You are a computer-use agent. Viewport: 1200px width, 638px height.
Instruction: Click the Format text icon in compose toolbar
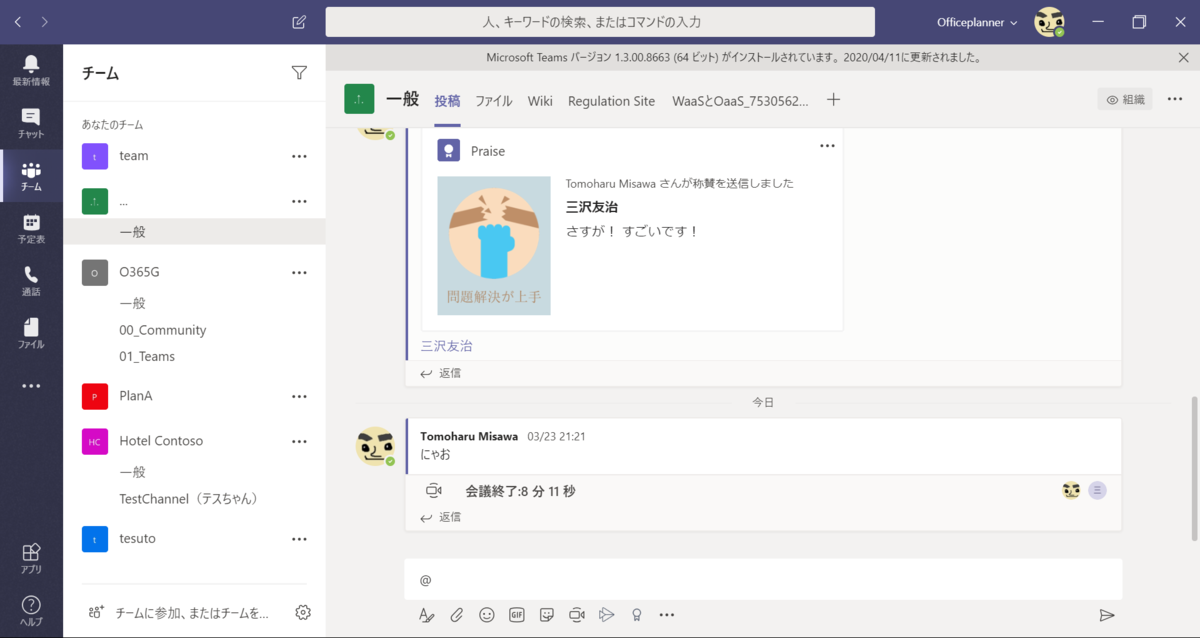point(426,615)
